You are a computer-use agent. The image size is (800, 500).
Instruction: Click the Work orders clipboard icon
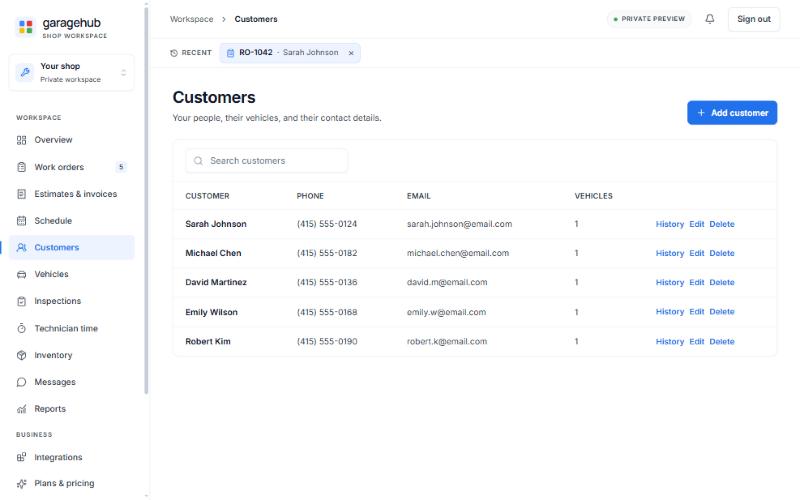[x=21, y=167]
